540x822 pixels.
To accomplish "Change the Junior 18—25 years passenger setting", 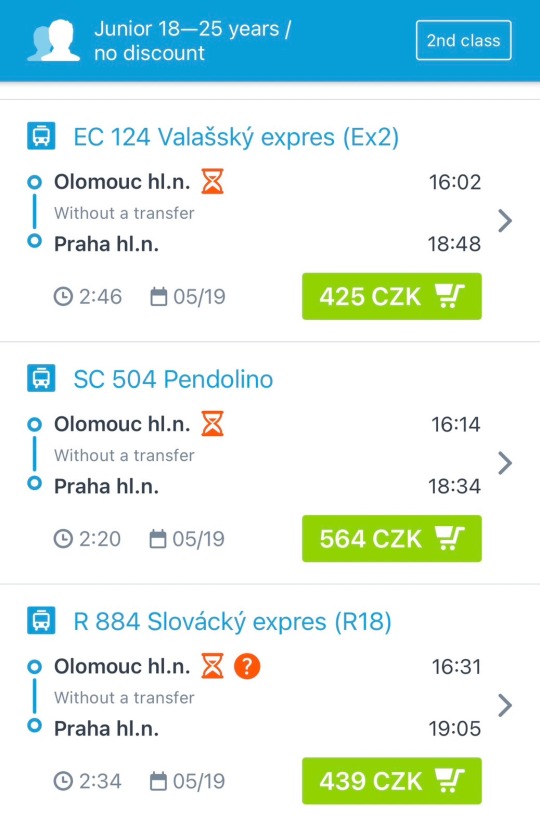I will point(192,40).
